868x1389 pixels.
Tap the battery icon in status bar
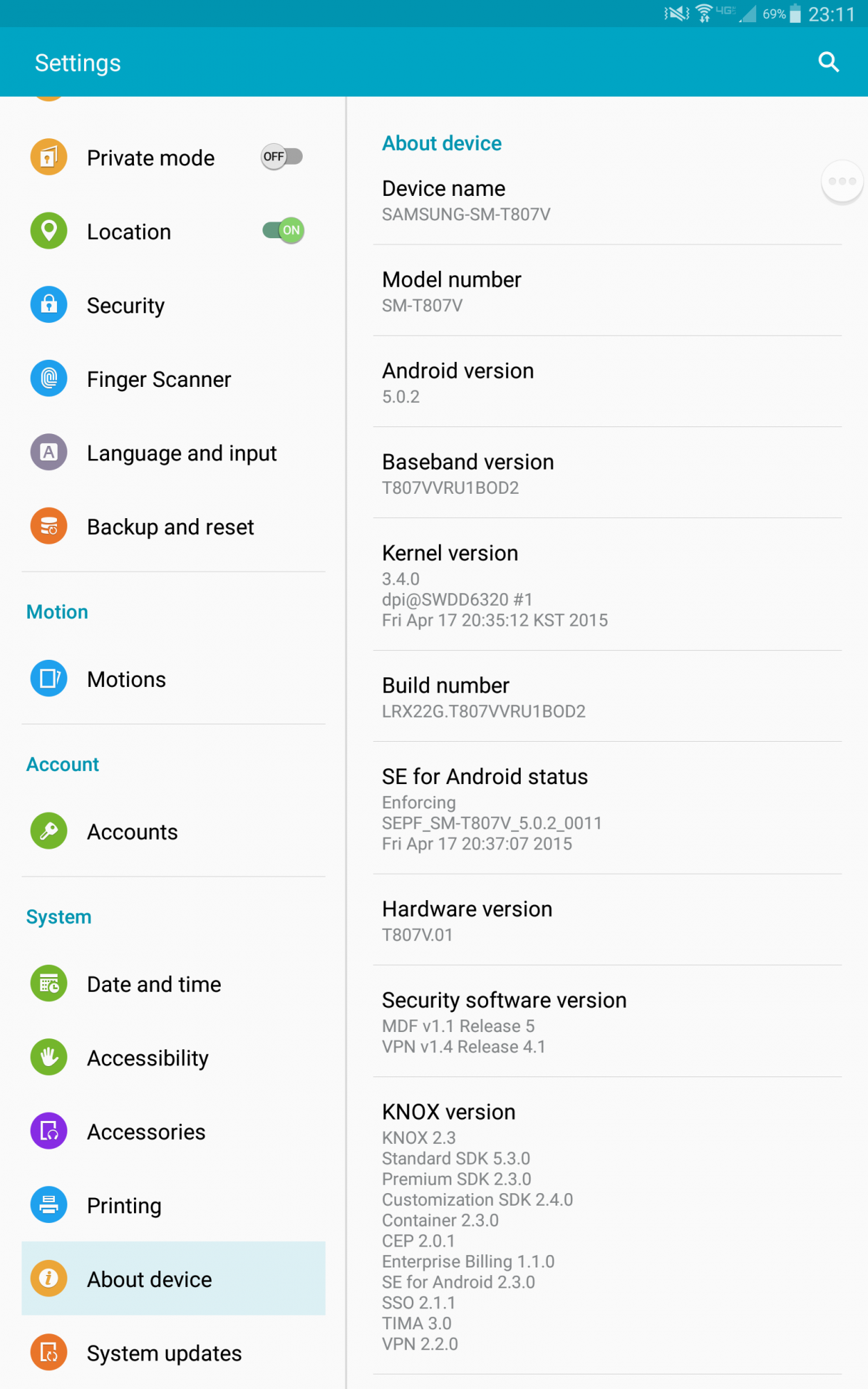click(796, 14)
